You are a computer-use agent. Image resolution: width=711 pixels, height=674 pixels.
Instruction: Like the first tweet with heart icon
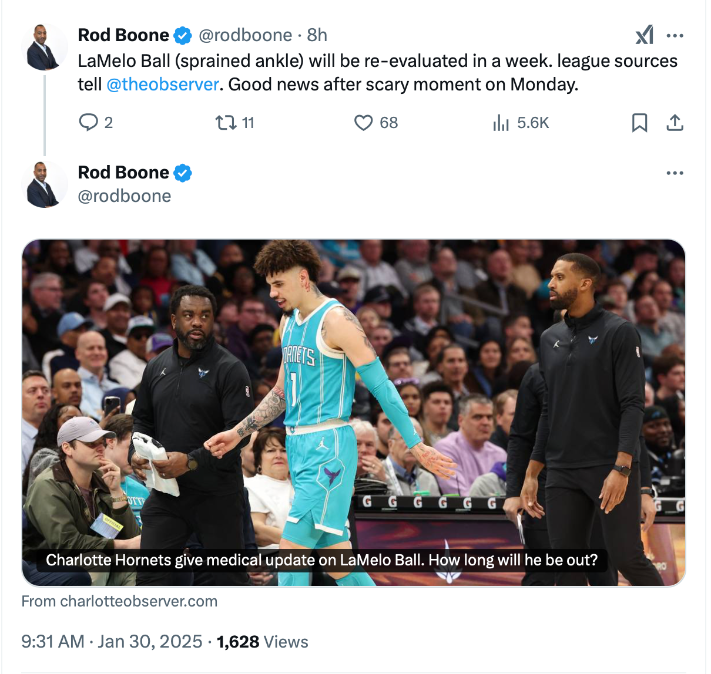(364, 122)
